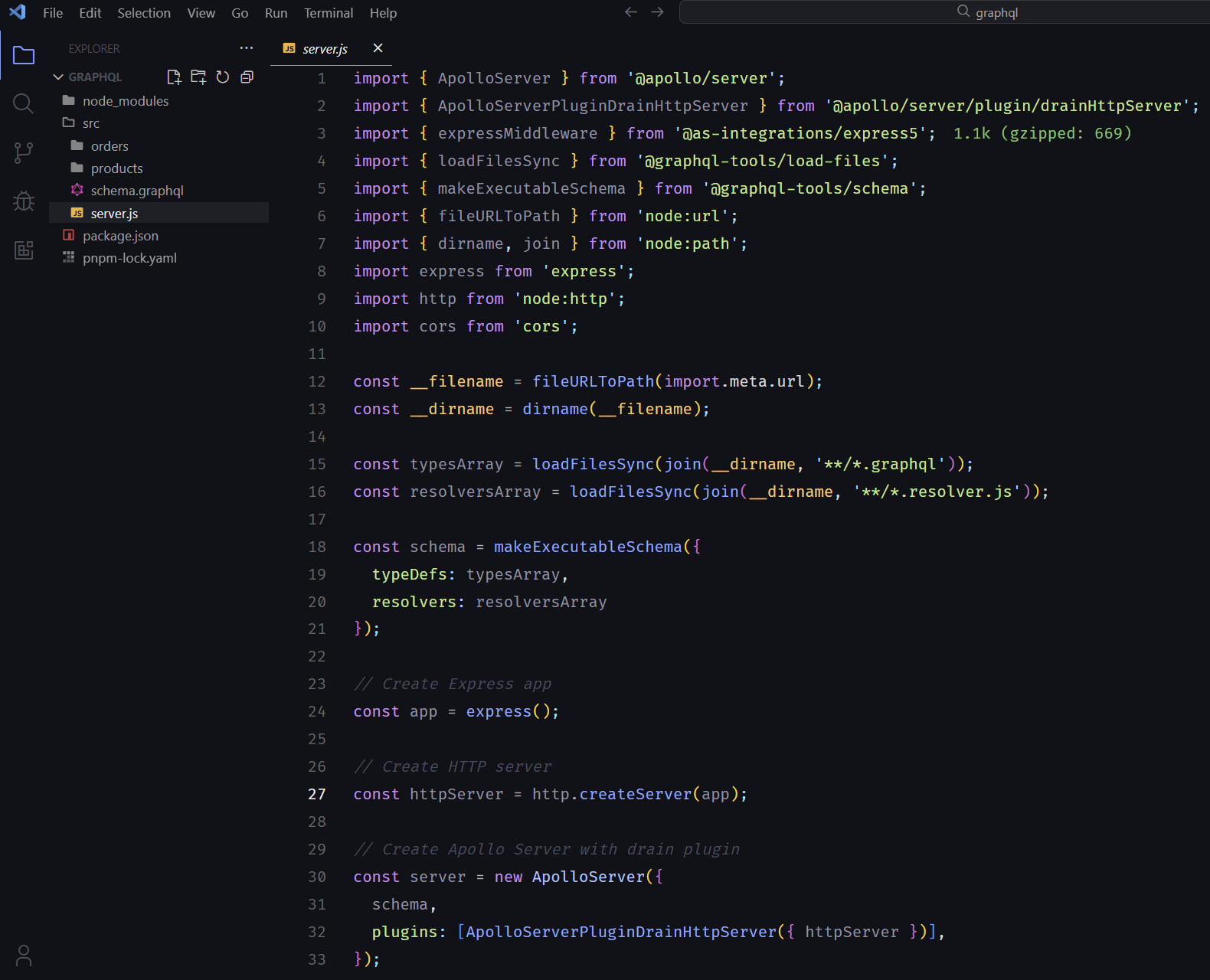
Task: Open the Search view in activity bar
Action: (24, 103)
